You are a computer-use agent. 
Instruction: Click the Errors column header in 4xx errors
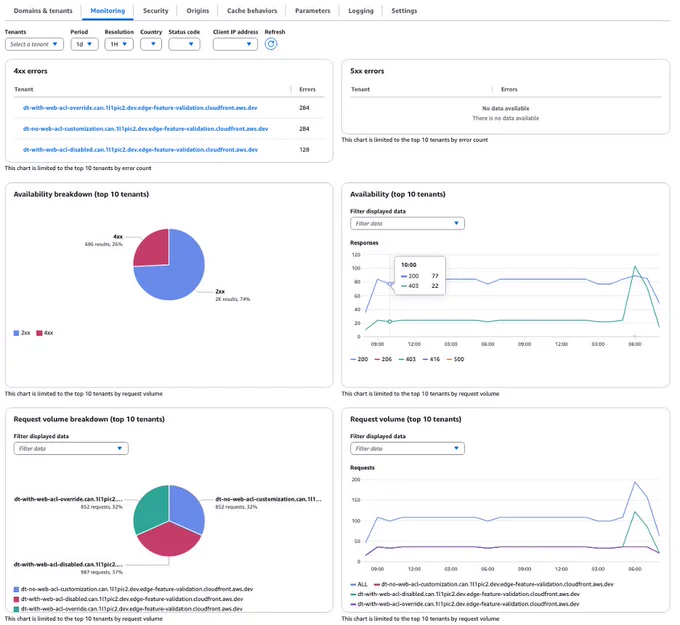(307, 89)
